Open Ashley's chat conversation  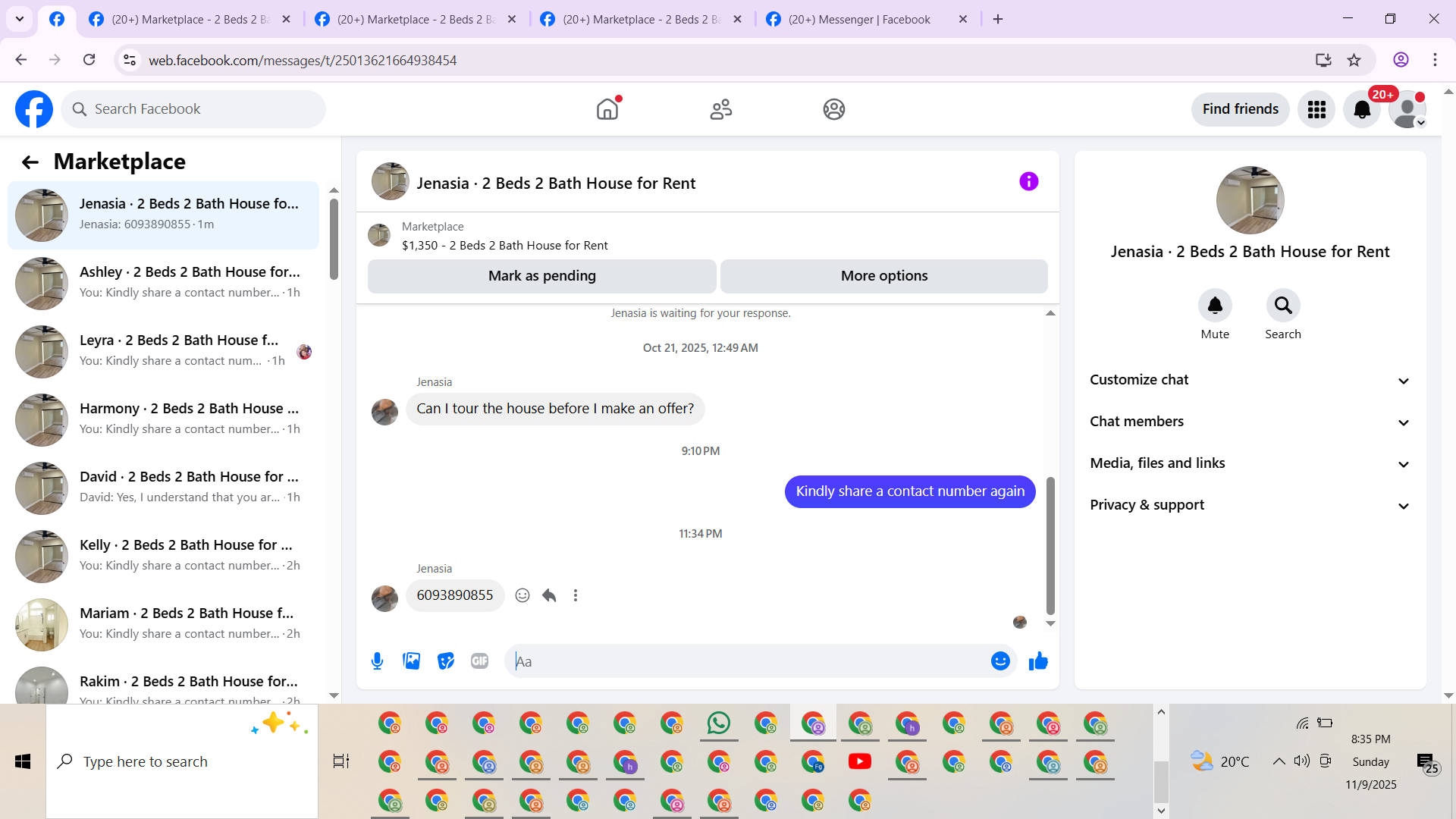[x=163, y=283]
